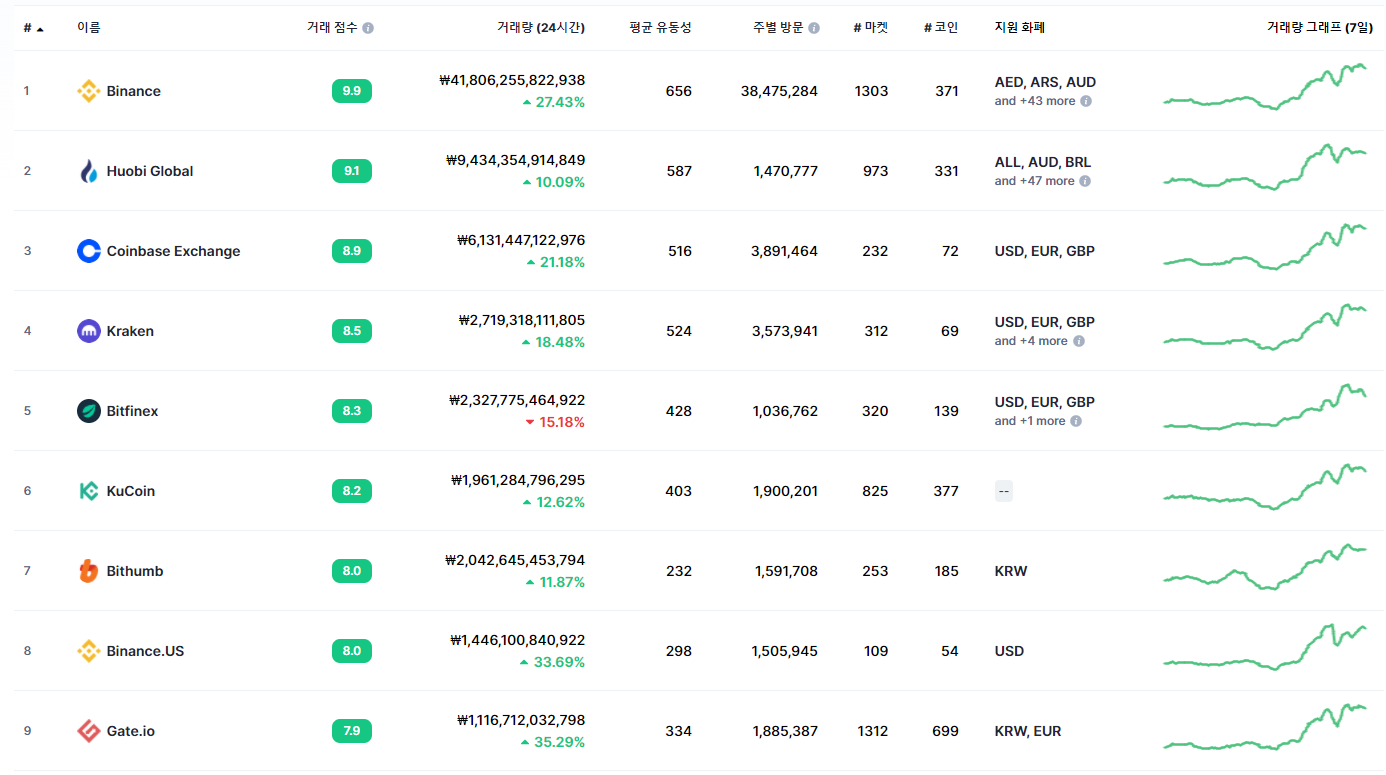
Task: Sort table by 이름 column header
Action: pos(89,28)
